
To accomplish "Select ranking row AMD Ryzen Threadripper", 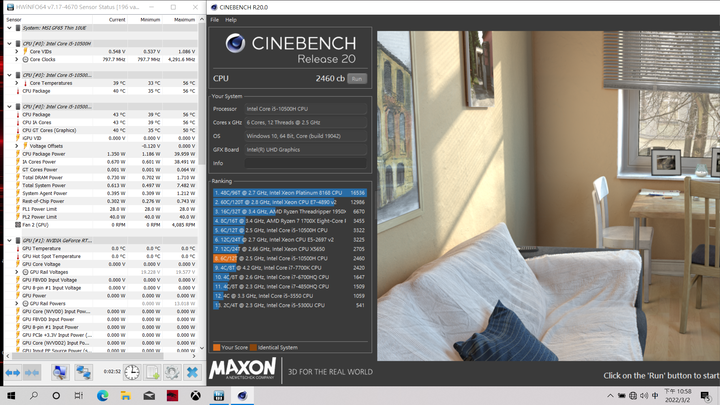I will pos(290,212).
